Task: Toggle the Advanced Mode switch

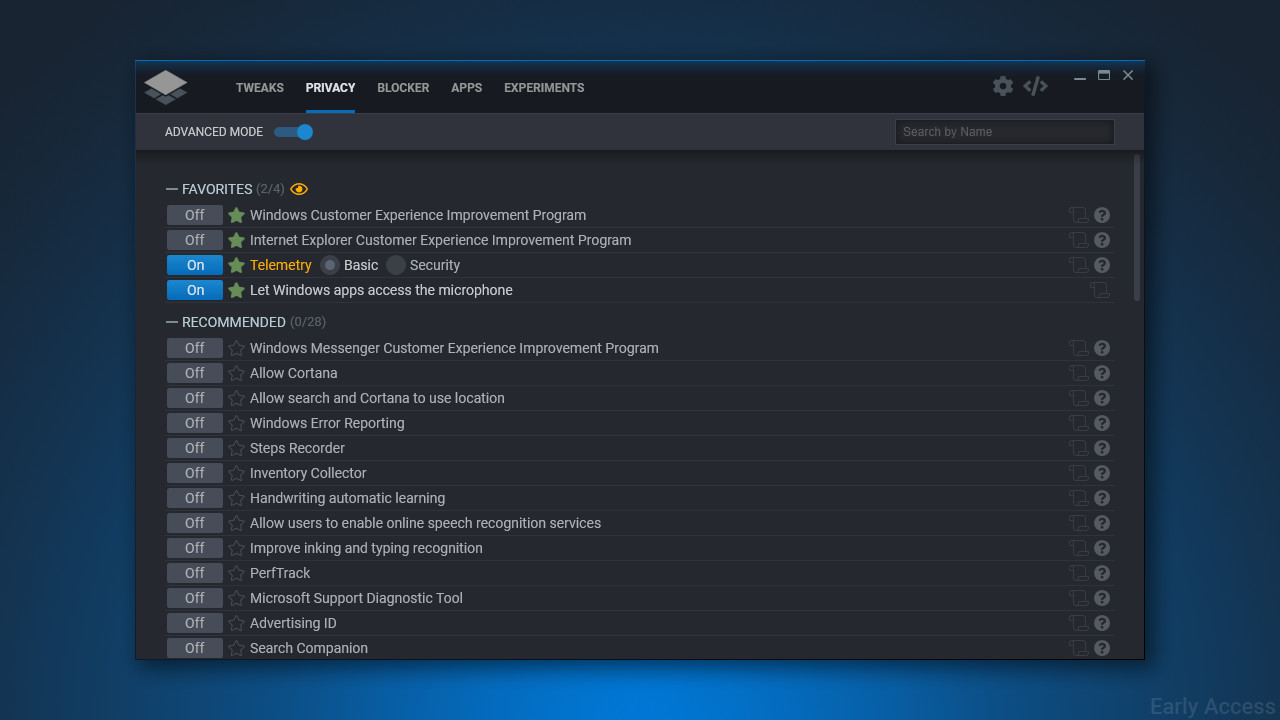Action: tap(294, 132)
